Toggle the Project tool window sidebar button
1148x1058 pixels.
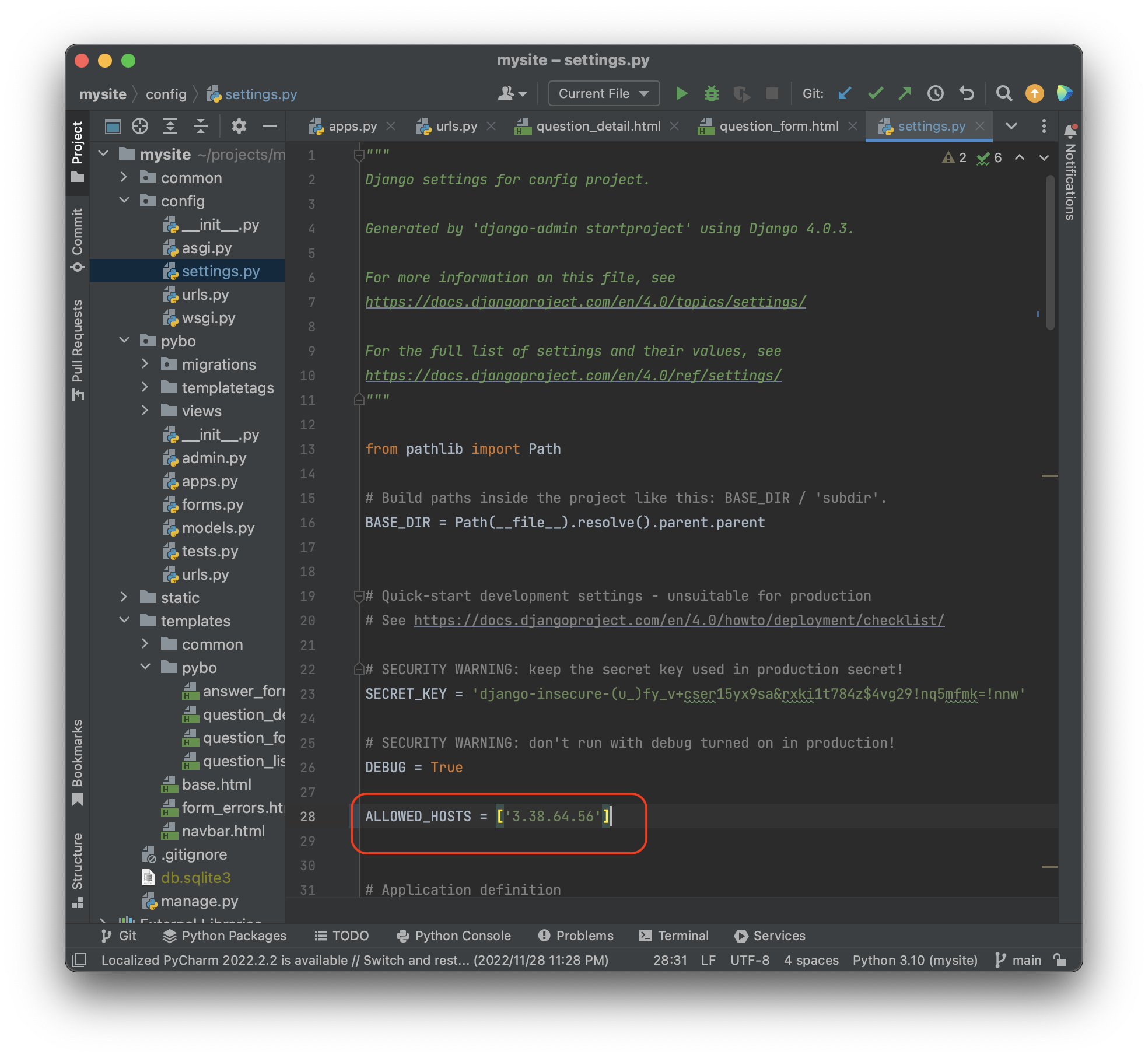pos(78,150)
